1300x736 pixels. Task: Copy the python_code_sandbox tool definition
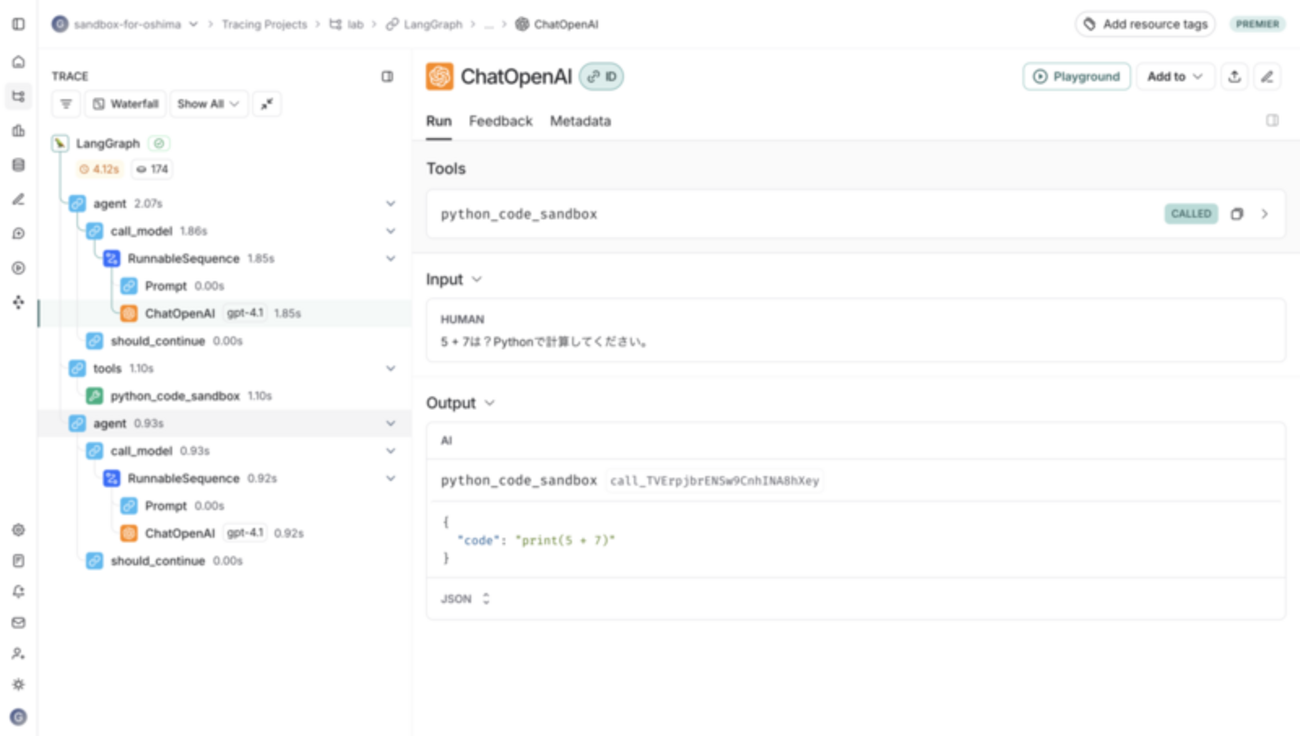click(1237, 214)
